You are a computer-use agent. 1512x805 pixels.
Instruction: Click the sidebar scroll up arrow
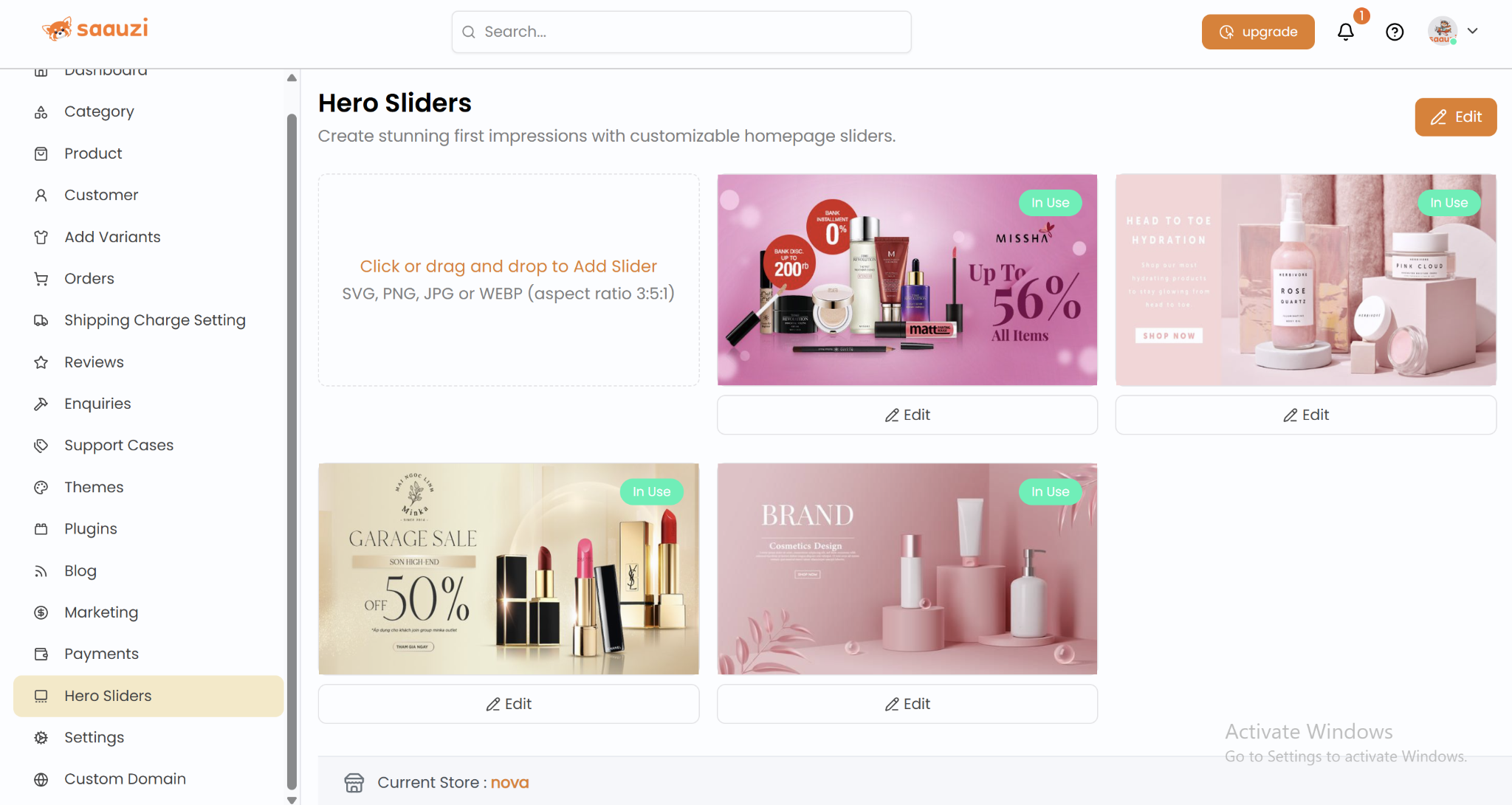pos(292,77)
